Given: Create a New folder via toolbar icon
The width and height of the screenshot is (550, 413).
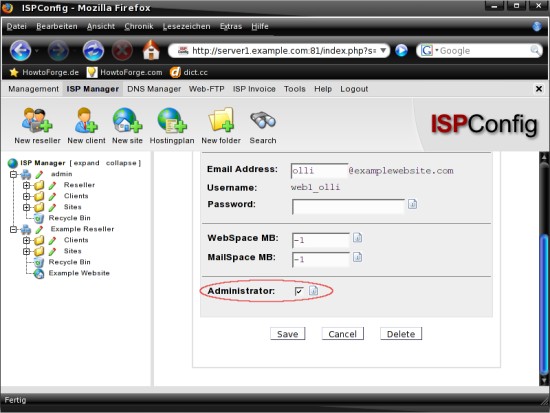Looking at the screenshot, I should pyautogui.click(x=221, y=120).
